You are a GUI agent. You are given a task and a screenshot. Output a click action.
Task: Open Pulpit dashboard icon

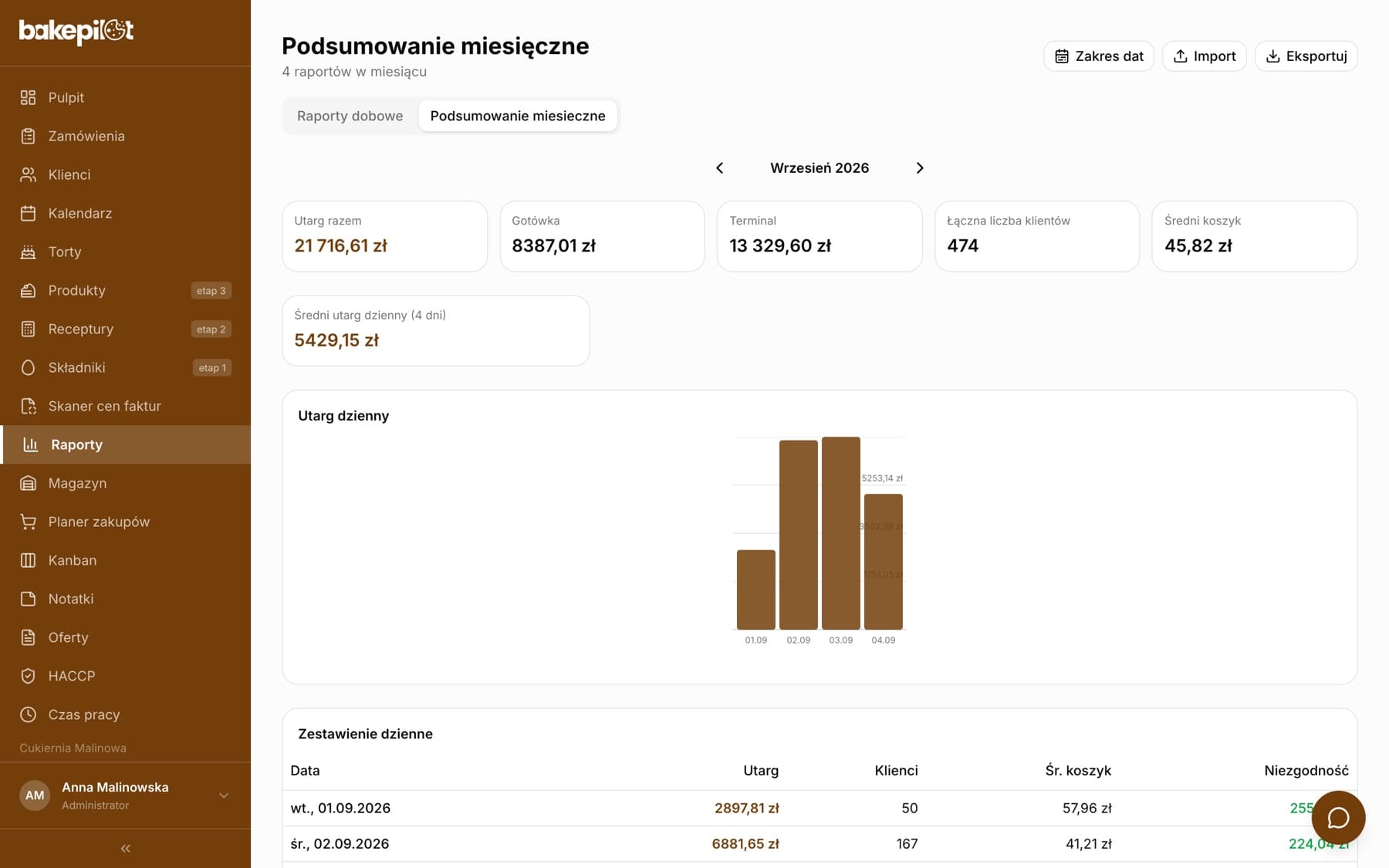tap(29, 97)
